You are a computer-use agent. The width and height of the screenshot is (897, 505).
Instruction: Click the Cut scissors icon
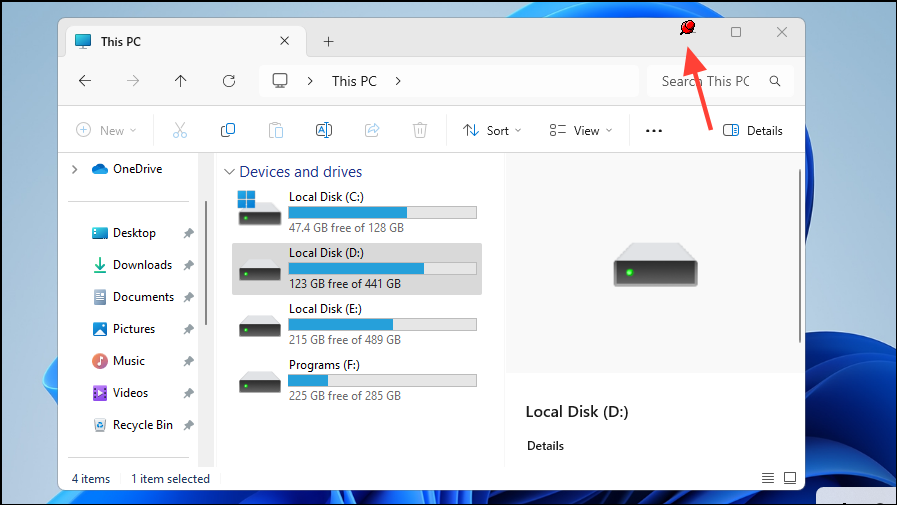click(x=180, y=130)
